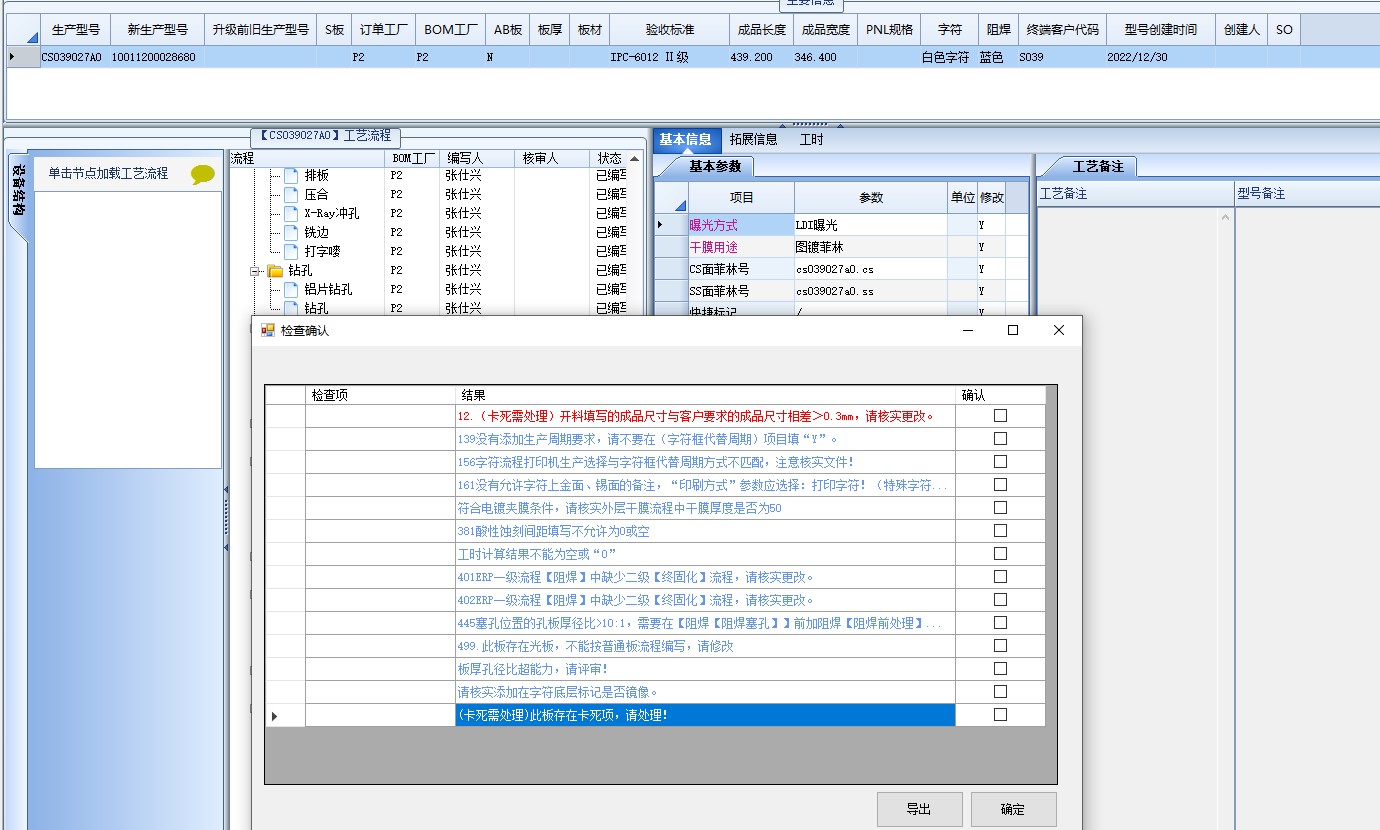Click the 导出 export button
The height and width of the screenshot is (830, 1380).
919,809
